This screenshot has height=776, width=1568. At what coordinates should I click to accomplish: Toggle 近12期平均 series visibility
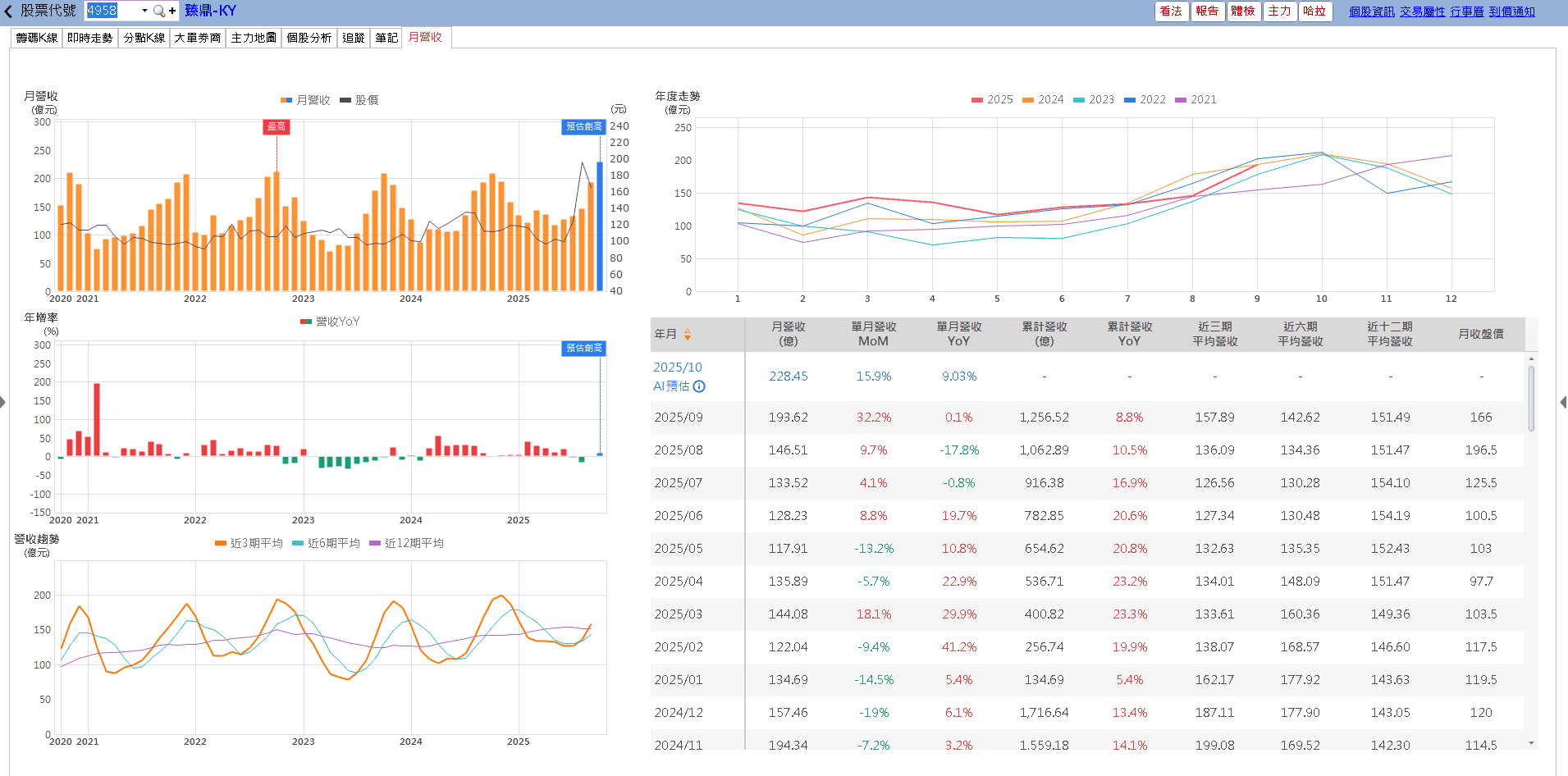click(x=407, y=543)
